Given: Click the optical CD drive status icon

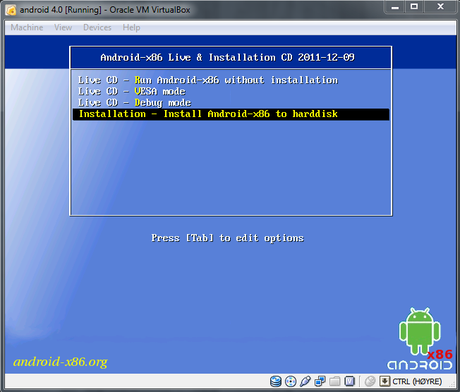Looking at the screenshot, I should click(291, 381).
